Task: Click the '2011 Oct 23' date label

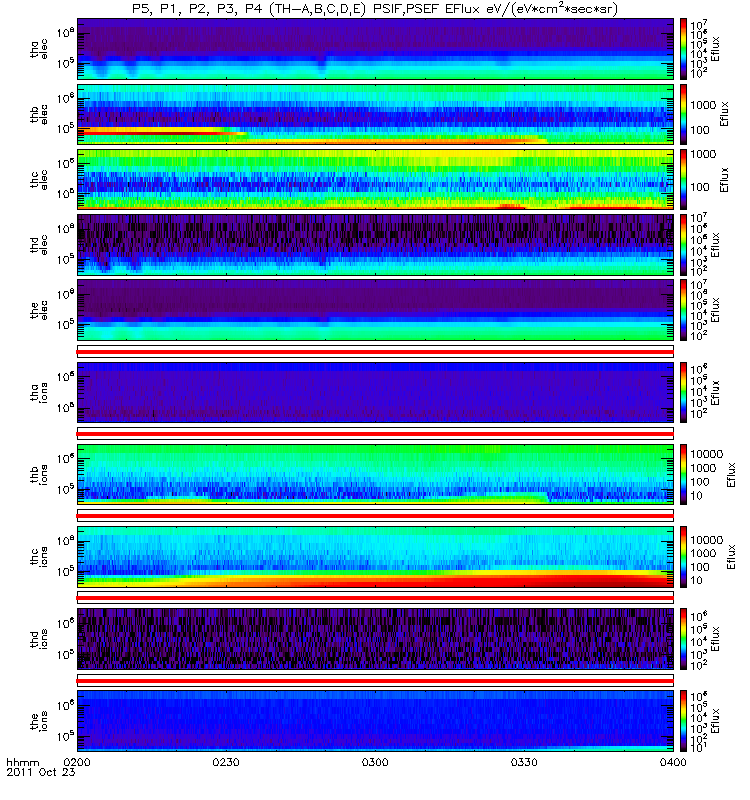Action: coord(41,772)
